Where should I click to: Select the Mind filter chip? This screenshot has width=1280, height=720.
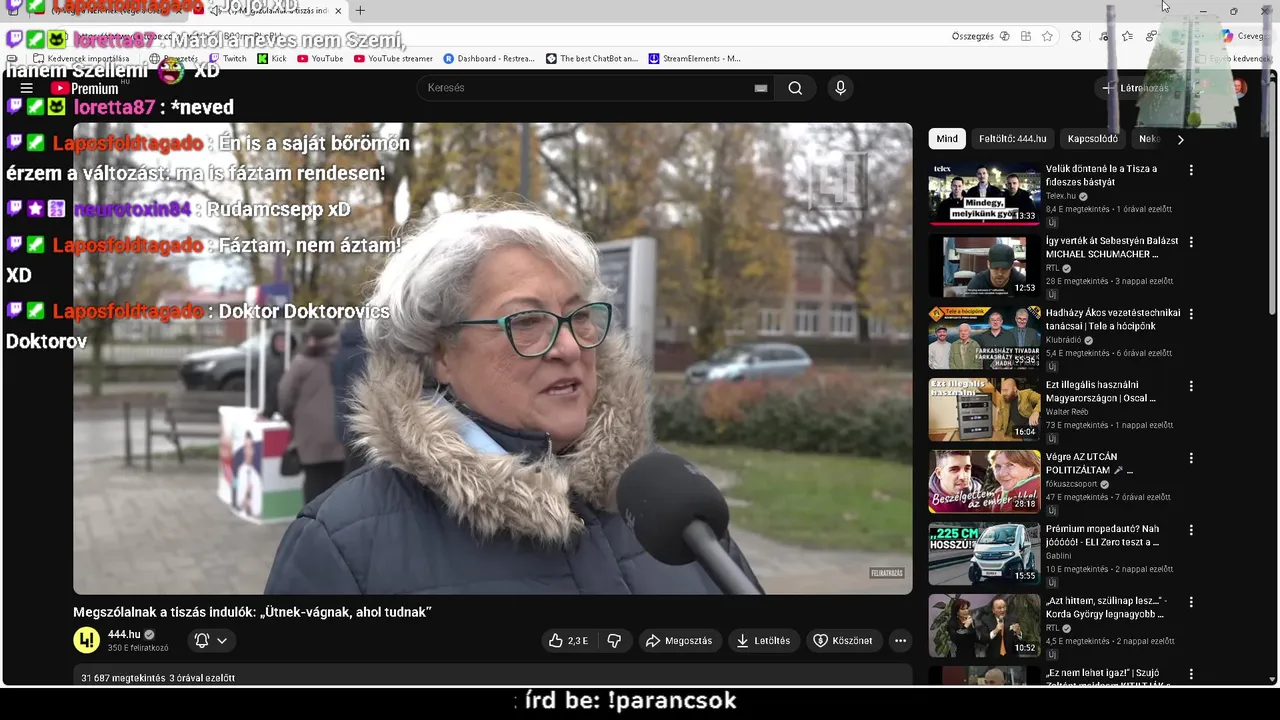point(947,139)
